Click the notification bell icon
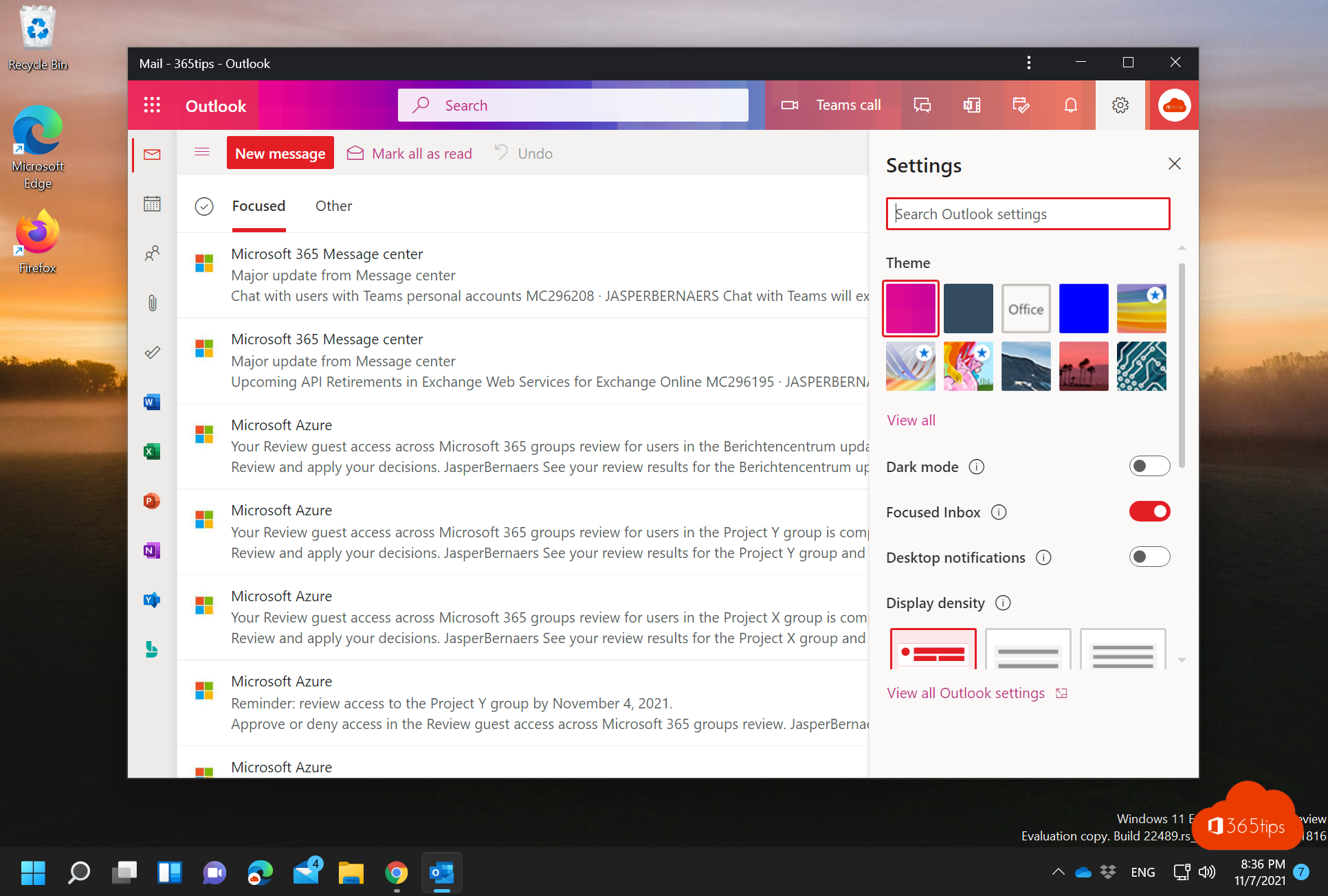 (x=1071, y=105)
